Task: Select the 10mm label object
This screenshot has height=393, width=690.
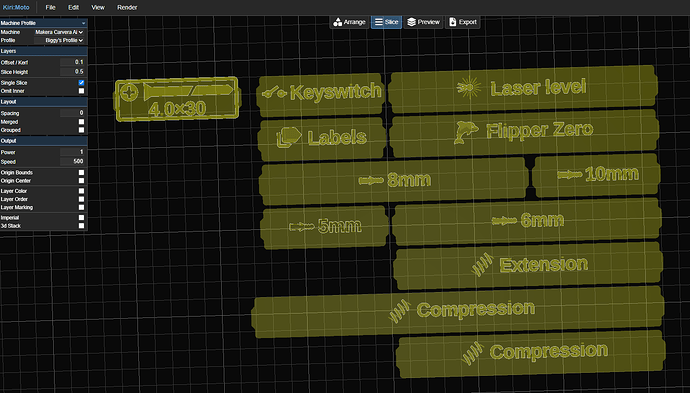Action: (x=596, y=175)
